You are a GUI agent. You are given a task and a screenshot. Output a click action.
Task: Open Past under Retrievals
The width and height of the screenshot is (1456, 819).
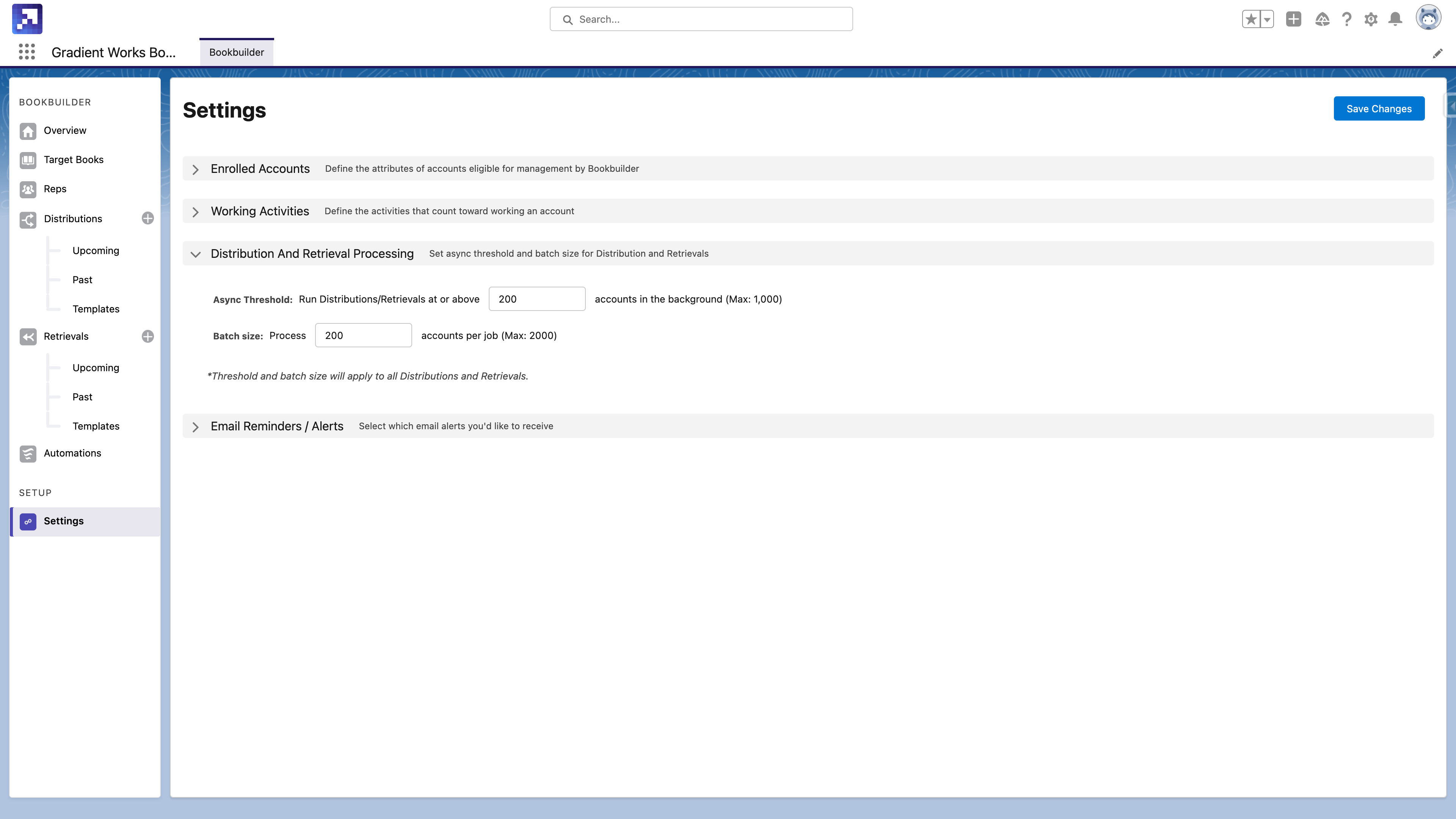pyautogui.click(x=82, y=397)
